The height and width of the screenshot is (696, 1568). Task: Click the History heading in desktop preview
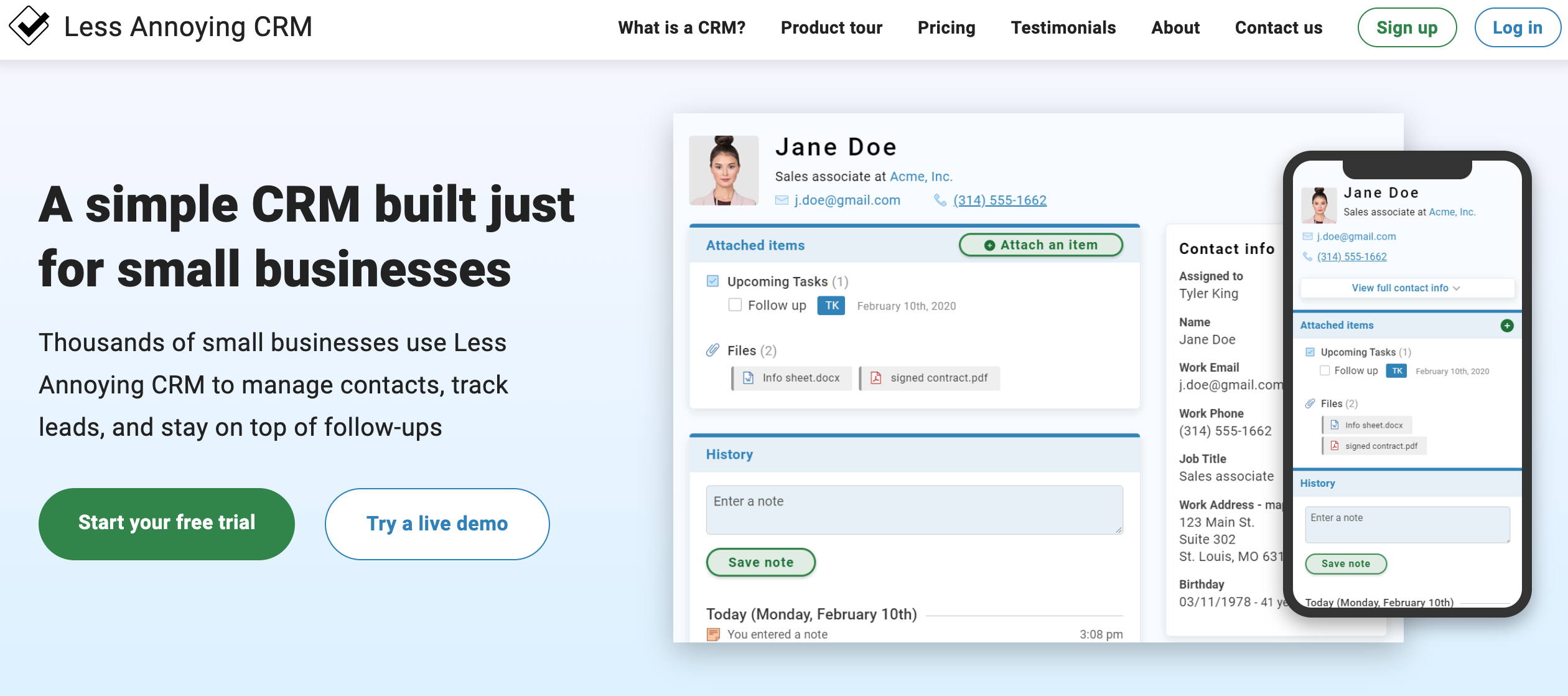click(x=729, y=454)
